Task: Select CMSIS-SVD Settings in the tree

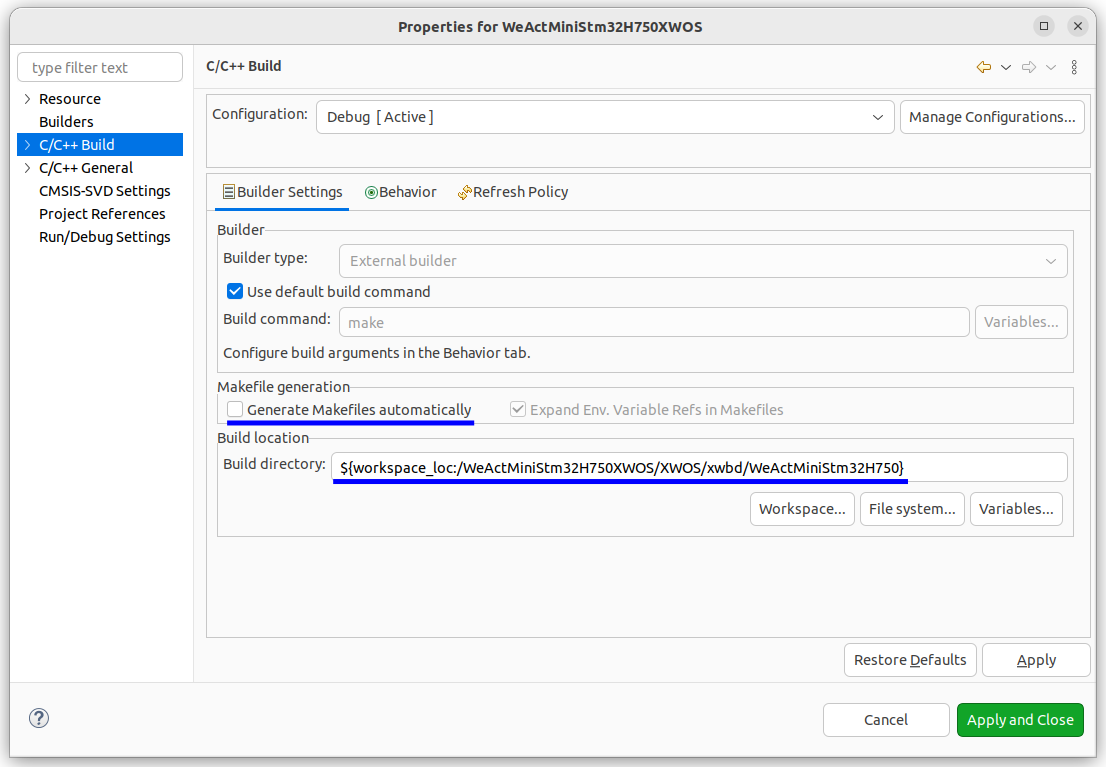Action: click(104, 191)
